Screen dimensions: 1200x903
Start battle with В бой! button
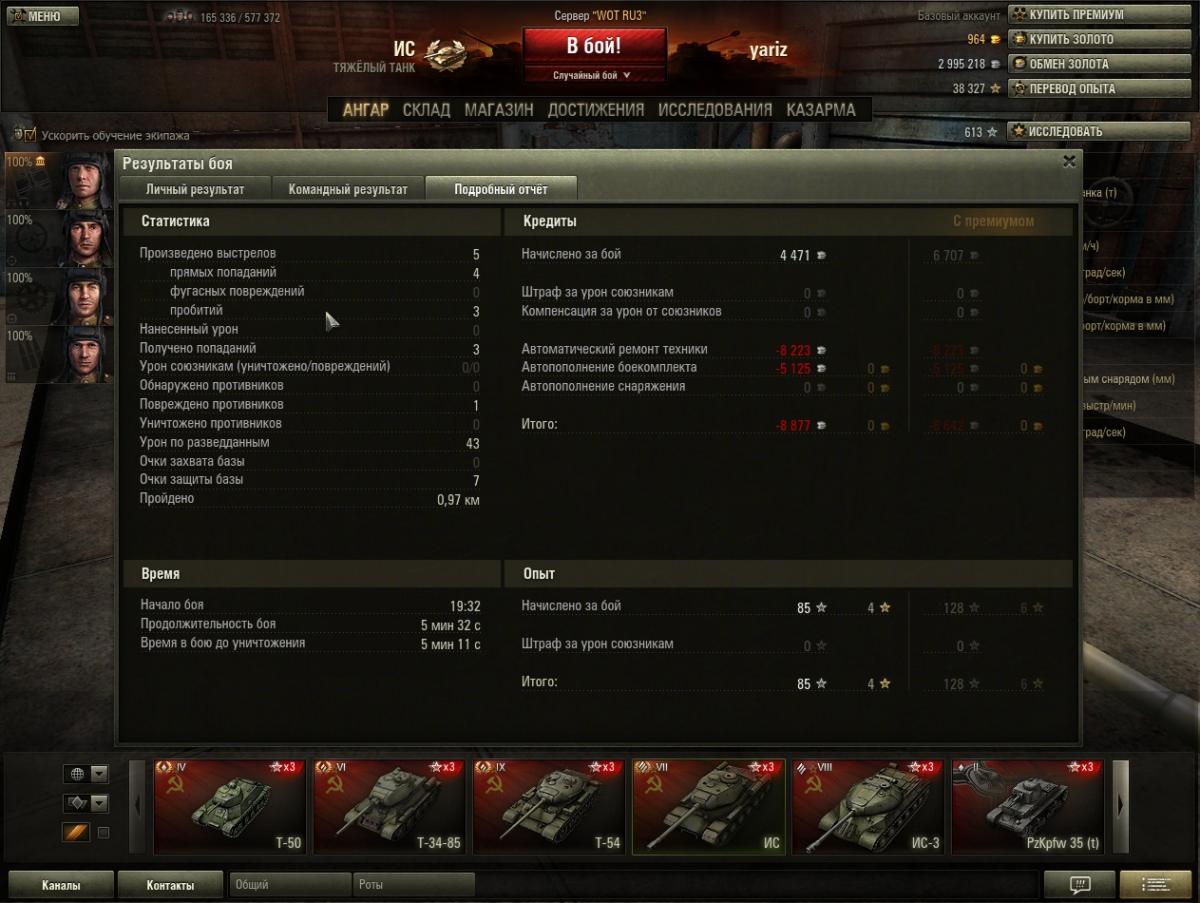click(594, 46)
